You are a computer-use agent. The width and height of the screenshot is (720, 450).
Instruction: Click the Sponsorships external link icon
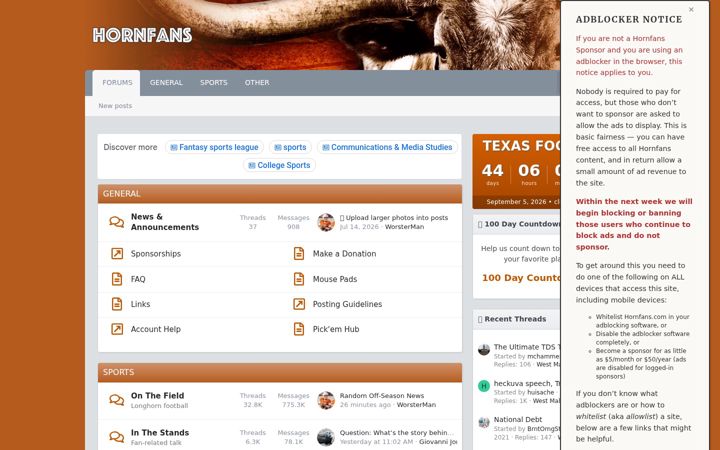[x=117, y=253]
